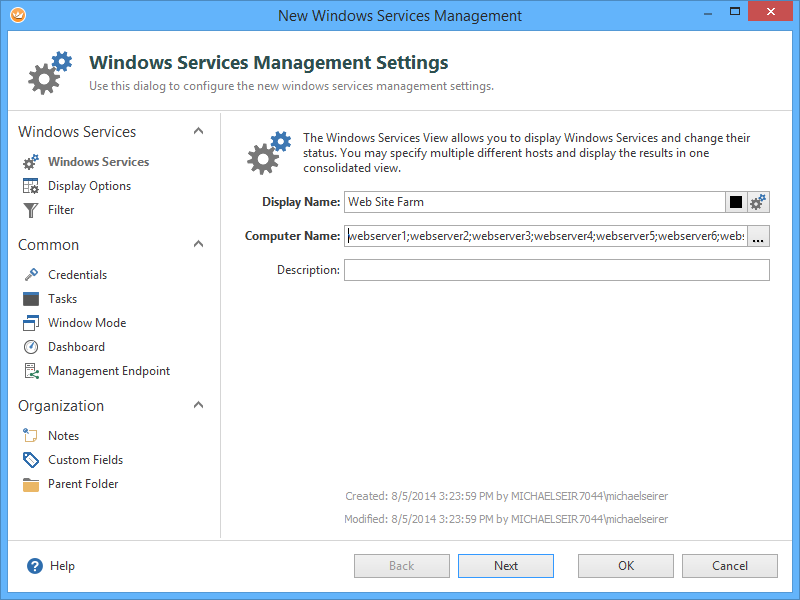Select Parent Folder in sidebar
This screenshot has width=800, height=600.
(83, 484)
